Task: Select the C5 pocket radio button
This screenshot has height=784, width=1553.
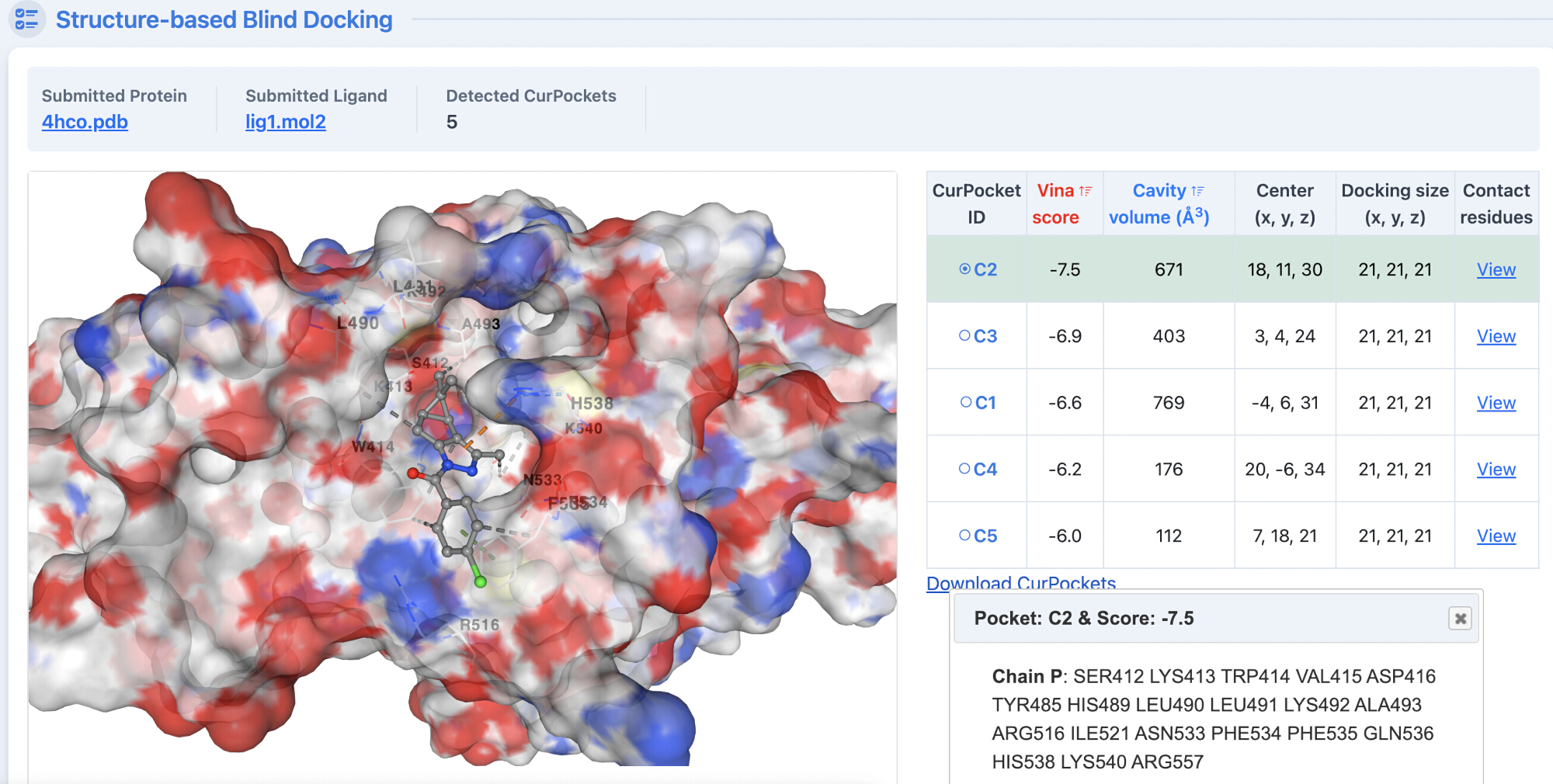Action: (x=964, y=536)
